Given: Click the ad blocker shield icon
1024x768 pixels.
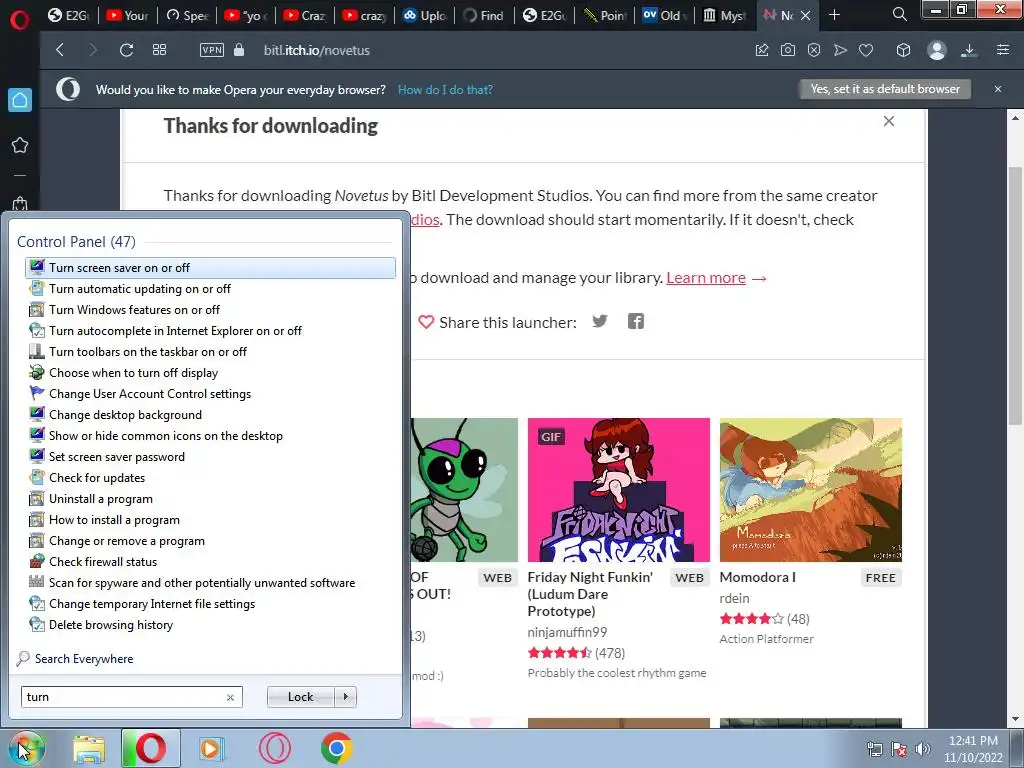Looking at the screenshot, I should point(814,50).
